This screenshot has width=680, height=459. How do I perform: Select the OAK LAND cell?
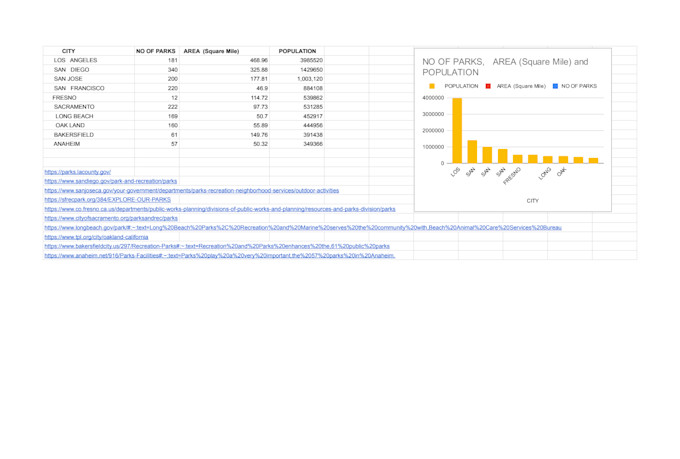(x=89, y=125)
